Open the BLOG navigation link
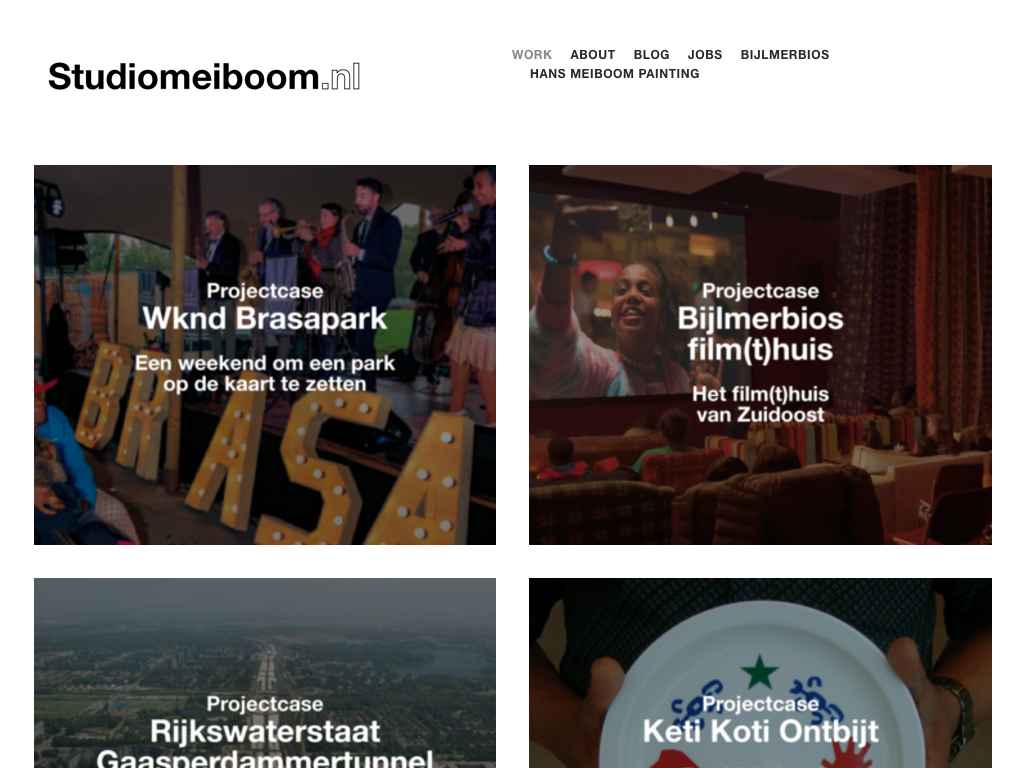1024x768 pixels. point(651,55)
